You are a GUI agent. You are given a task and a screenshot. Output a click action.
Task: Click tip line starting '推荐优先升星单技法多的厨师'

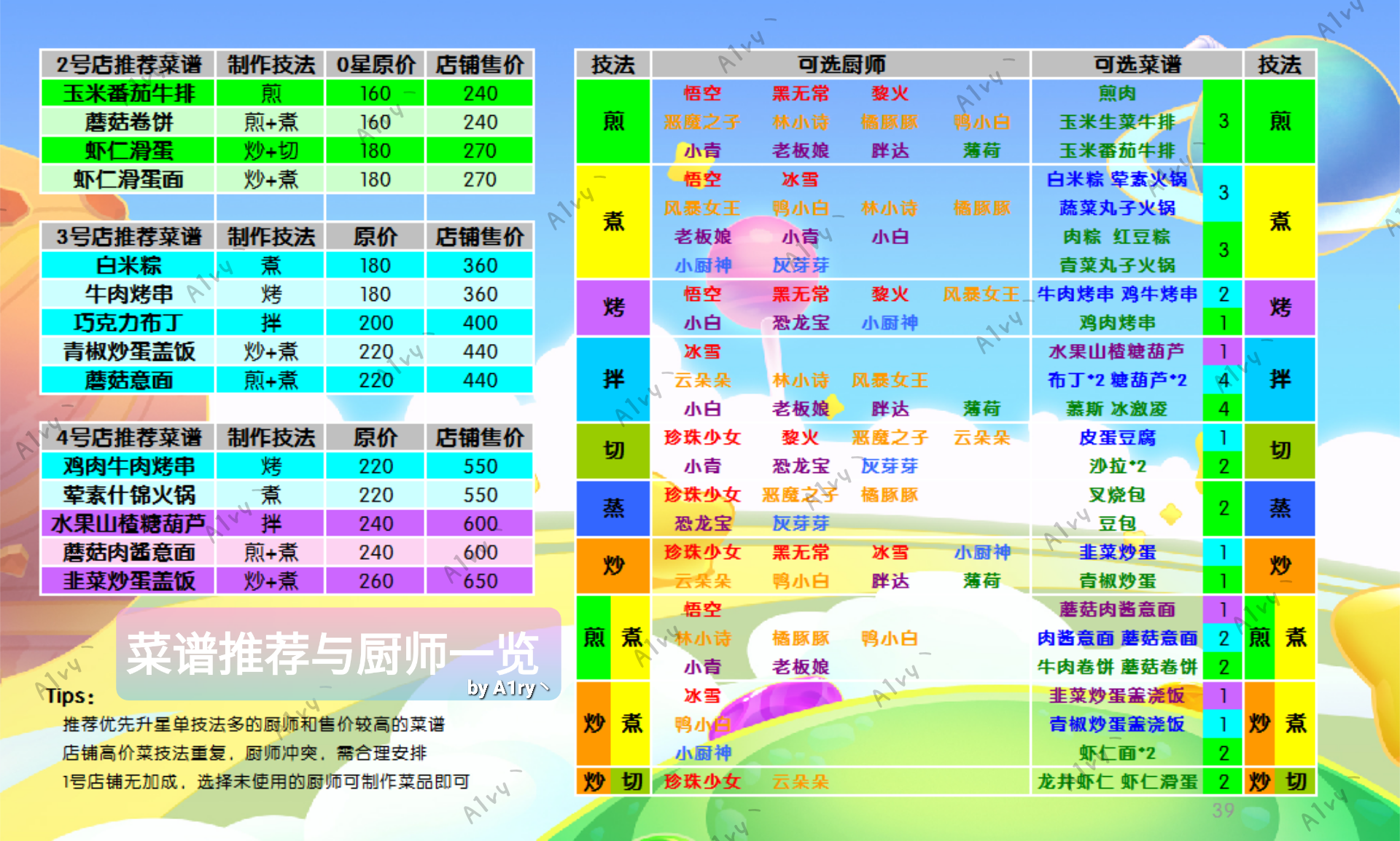tap(254, 724)
